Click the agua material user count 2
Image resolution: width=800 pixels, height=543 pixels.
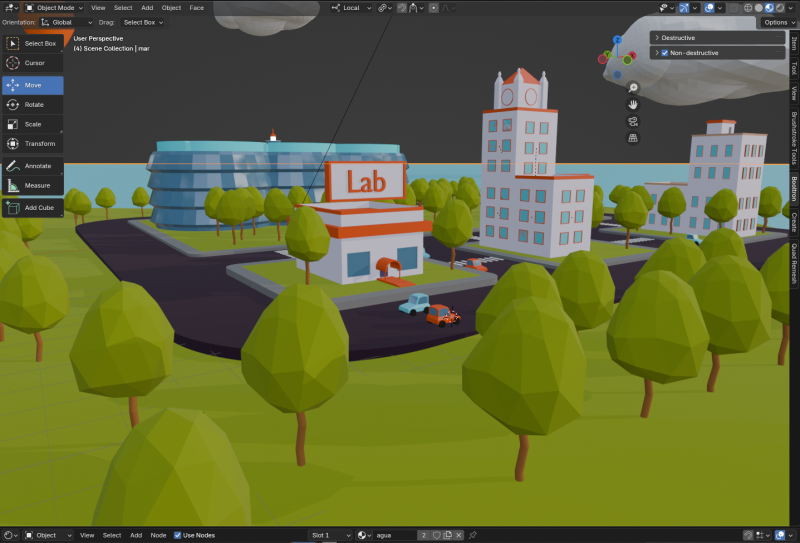coord(424,535)
